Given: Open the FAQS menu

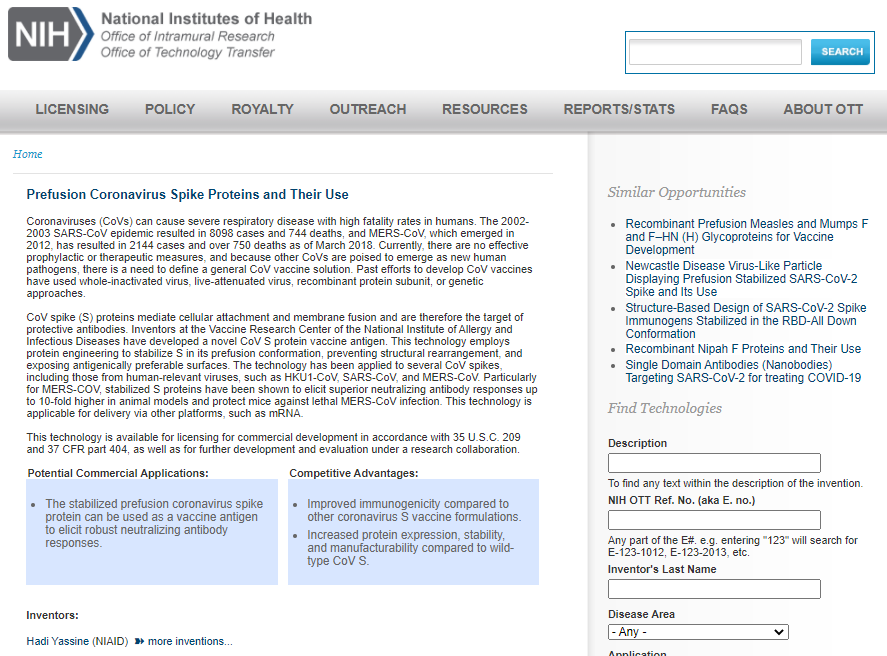Looking at the screenshot, I should click(x=729, y=109).
